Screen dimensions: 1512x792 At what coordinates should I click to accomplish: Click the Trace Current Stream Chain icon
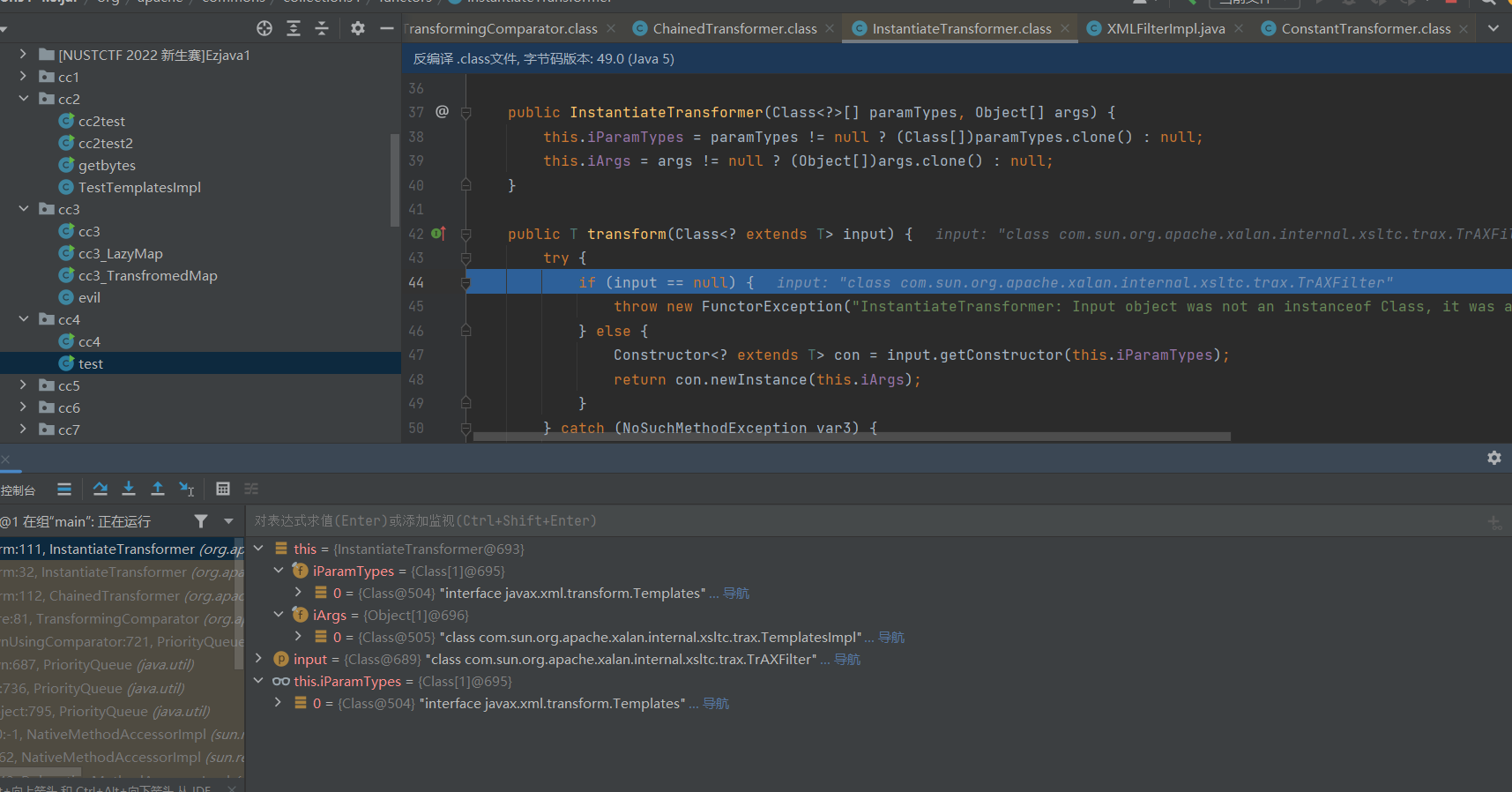tap(251, 489)
